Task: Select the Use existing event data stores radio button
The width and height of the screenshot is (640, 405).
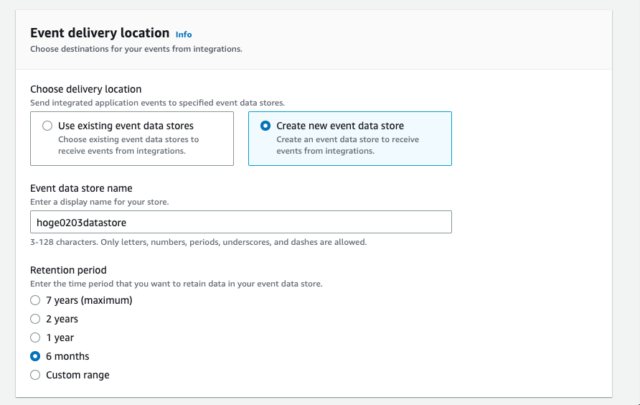Action: (47, 126)
